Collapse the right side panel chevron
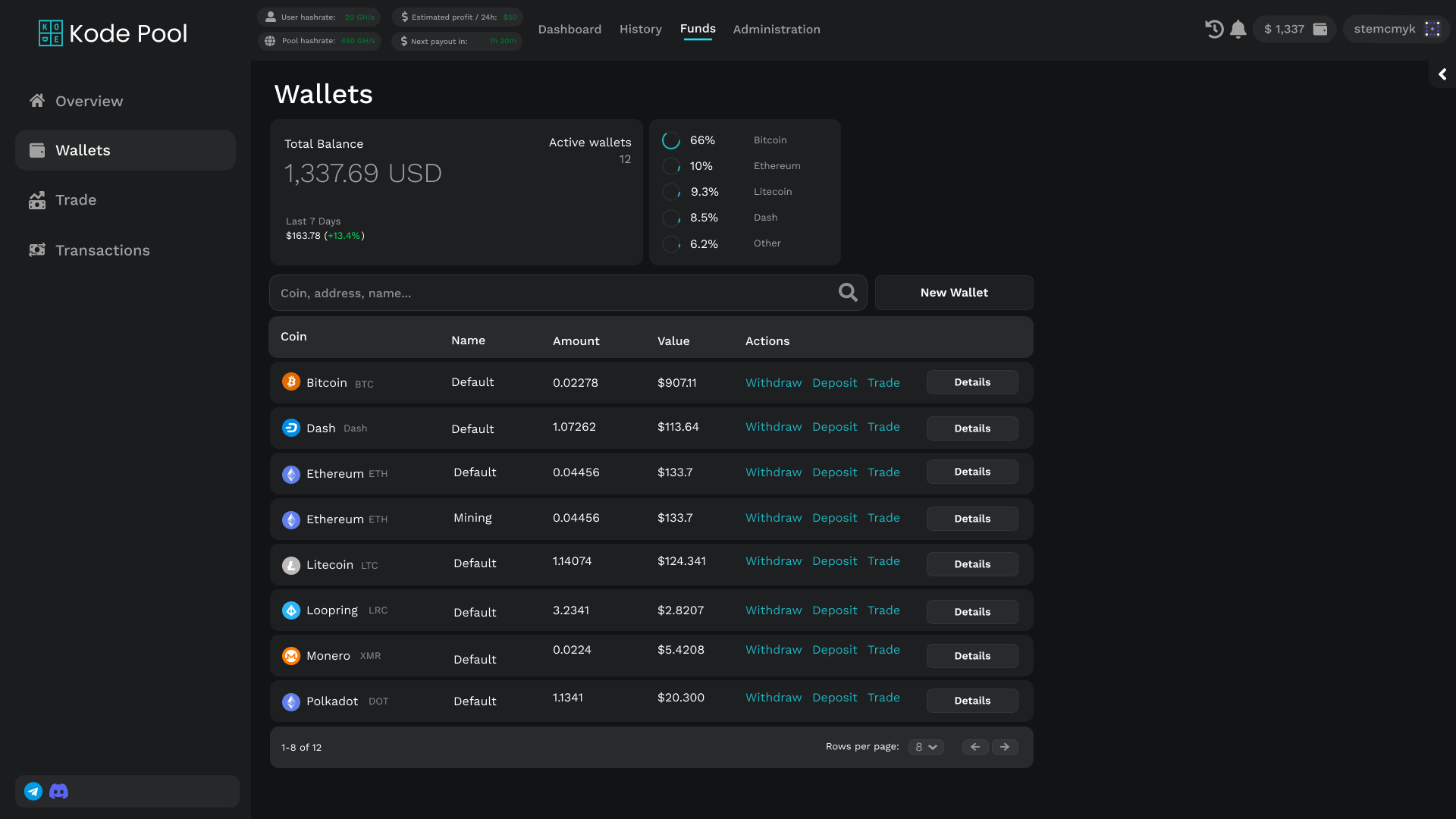 (1442, 74)
